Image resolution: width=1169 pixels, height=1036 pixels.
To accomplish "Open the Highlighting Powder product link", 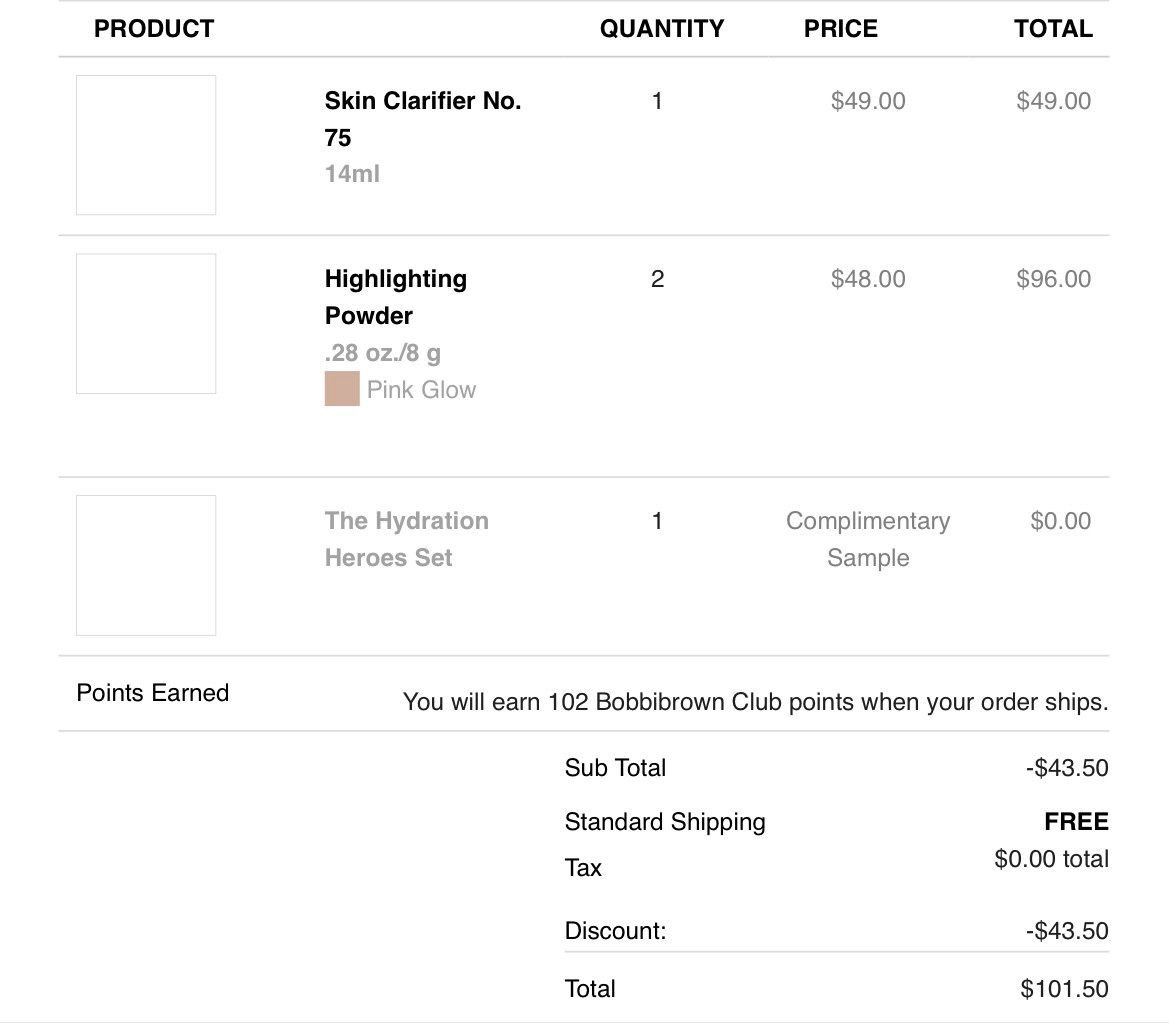I will click(x=395, y=297).
